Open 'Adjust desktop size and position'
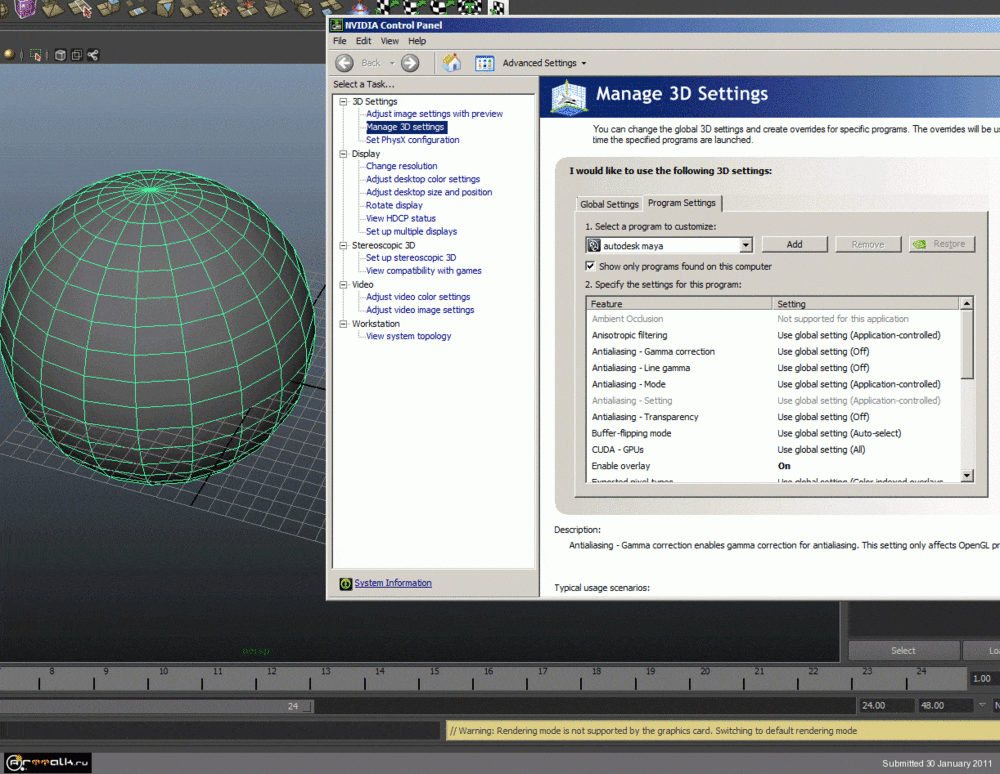1000x774 pixels. coord(429,192)
